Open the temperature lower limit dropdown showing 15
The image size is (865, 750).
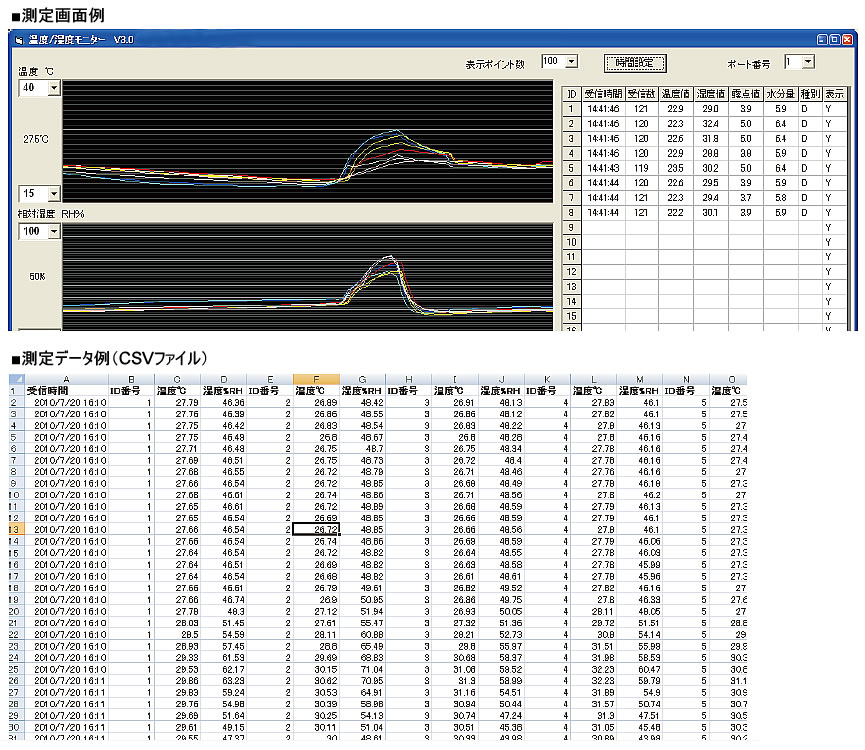[53, 193]
